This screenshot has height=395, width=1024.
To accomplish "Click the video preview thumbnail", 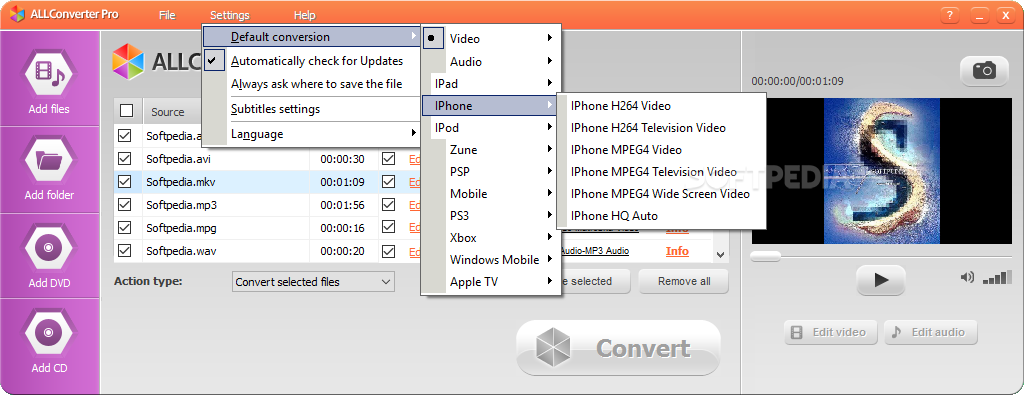I will 882,171.
